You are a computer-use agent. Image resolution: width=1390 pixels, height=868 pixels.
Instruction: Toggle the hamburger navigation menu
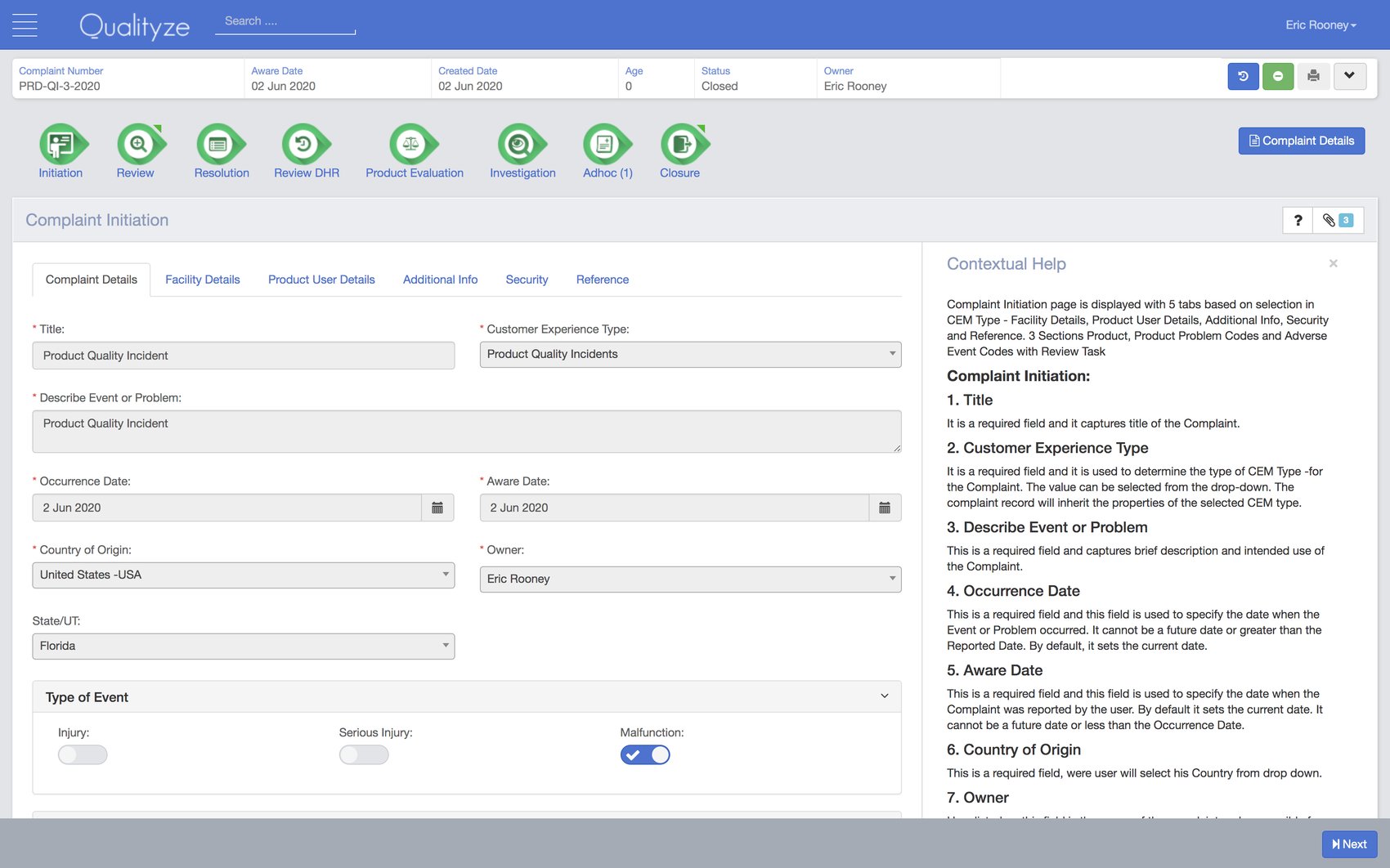(25, 25)
